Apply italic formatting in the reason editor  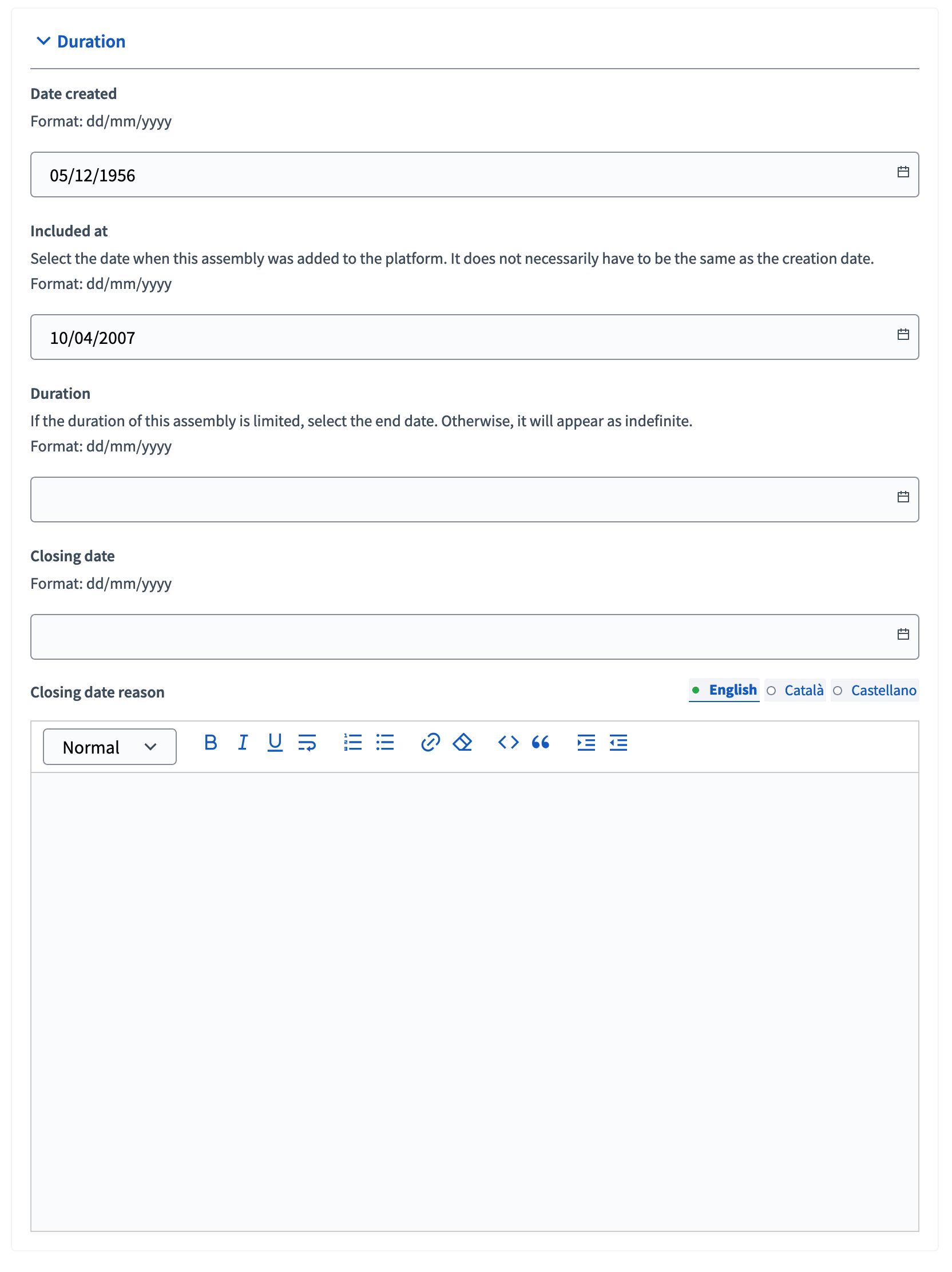(243, 742)
